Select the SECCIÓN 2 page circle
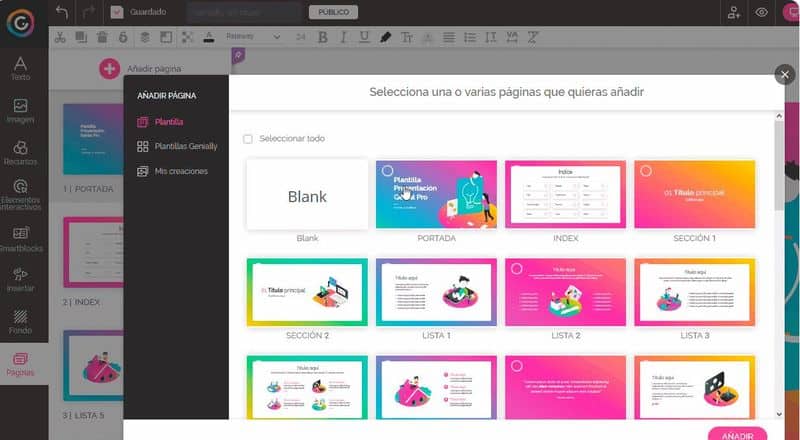This screenshot has height=440, width=800. coord(258,269)
